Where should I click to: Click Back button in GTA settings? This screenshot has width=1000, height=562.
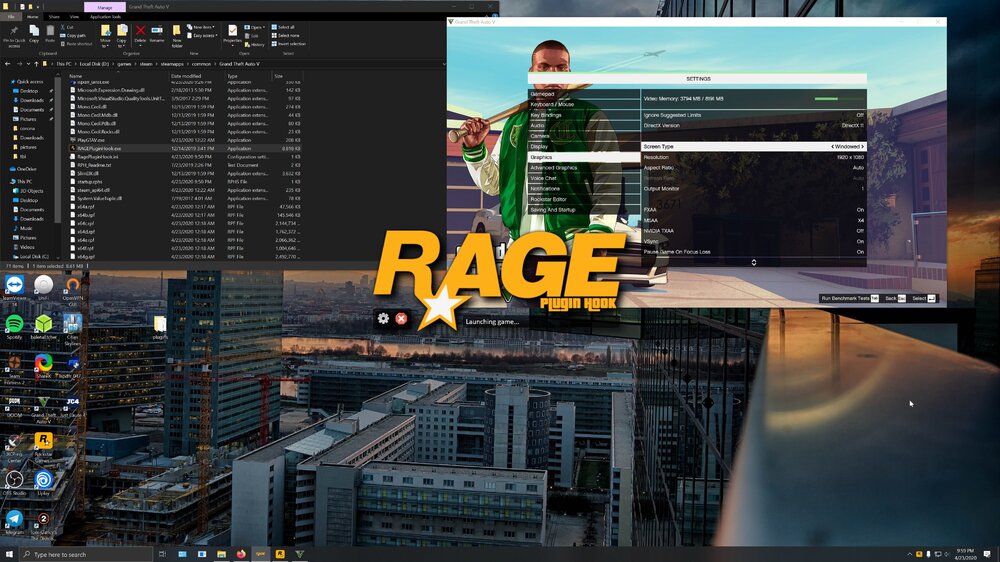pyautogui.click(x=895, y=299)
